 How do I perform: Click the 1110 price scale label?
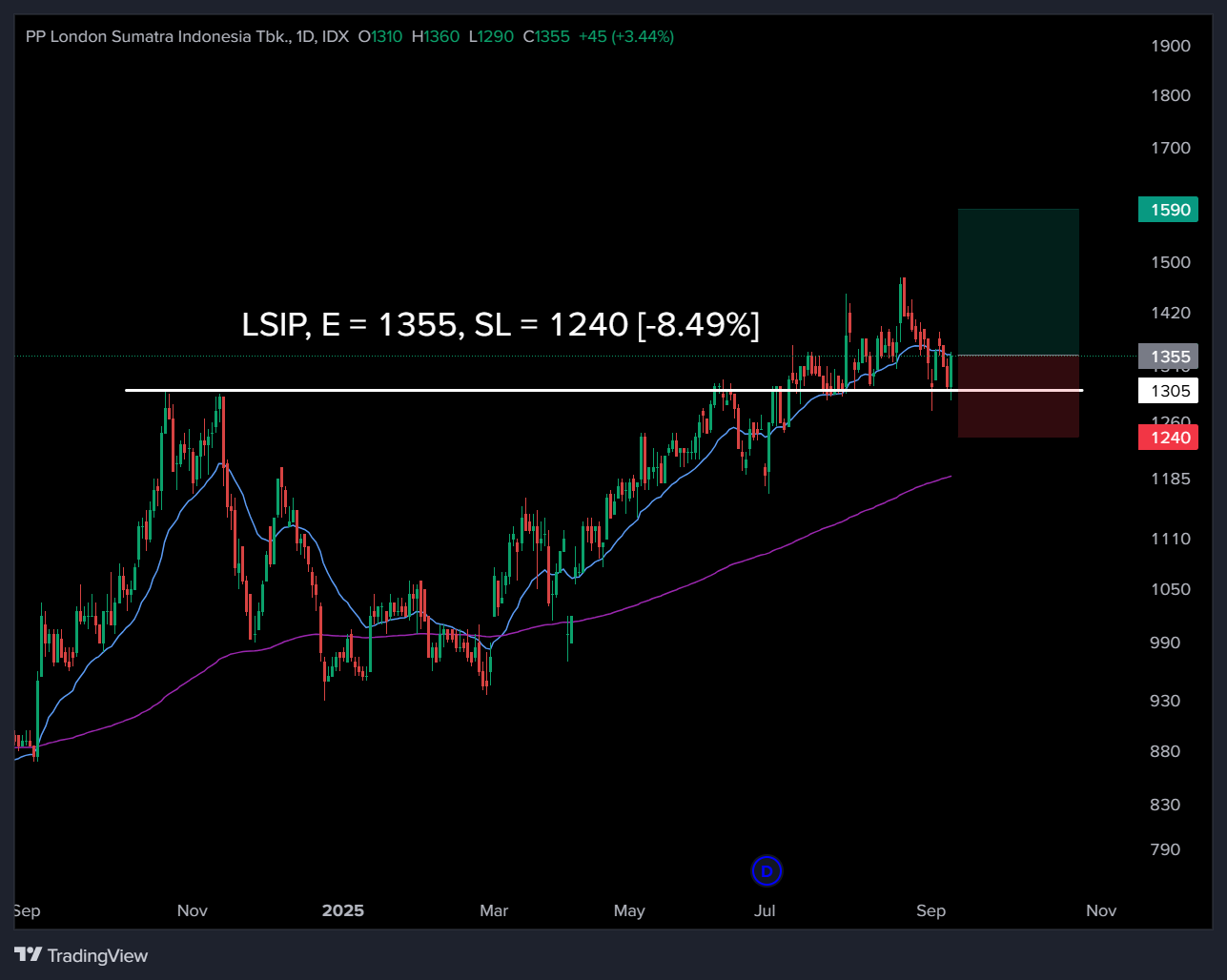click(x=1171, y=539)
